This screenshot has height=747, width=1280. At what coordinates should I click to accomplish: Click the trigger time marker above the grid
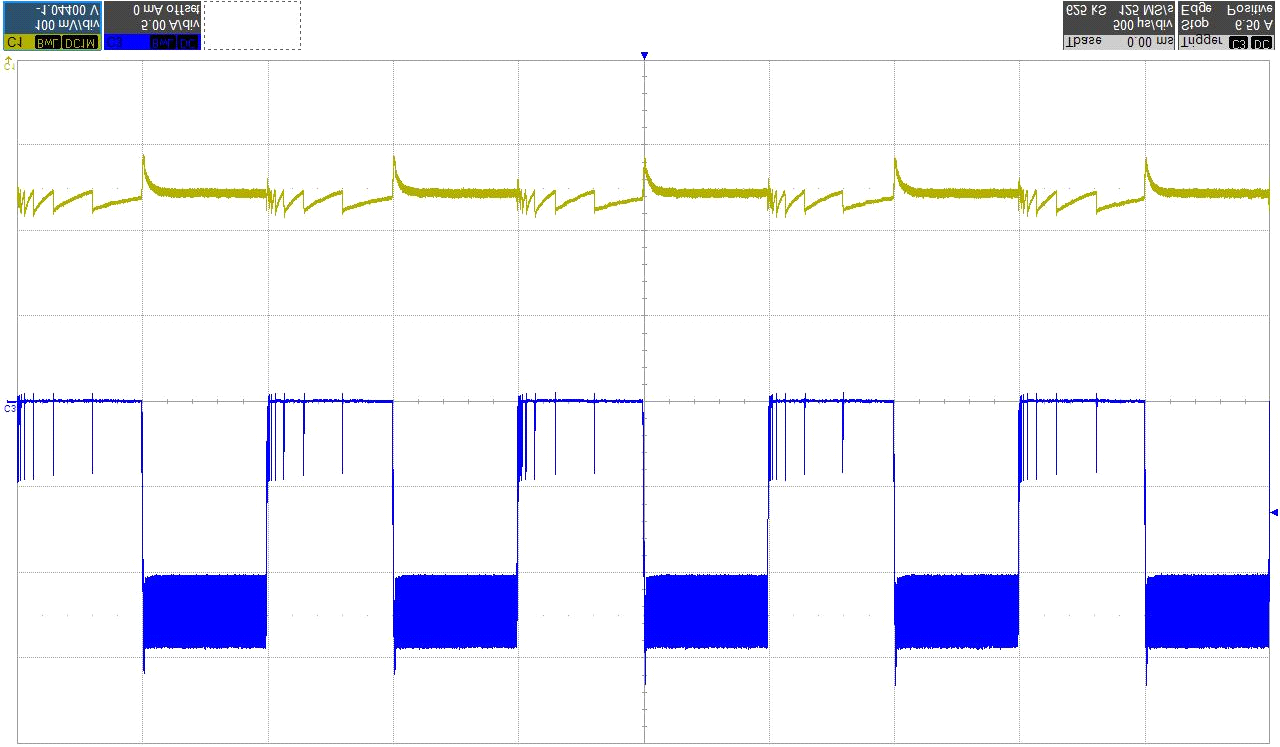[644, 56]
